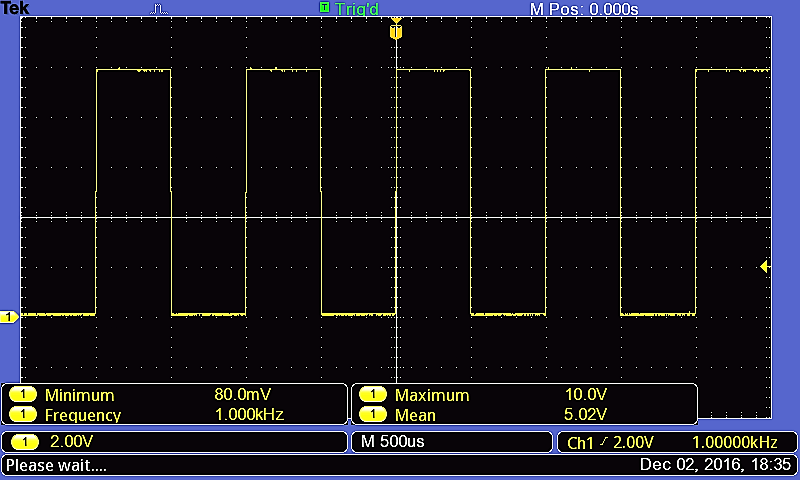This screenshot has height=480, width=800.
Task: Click the Mean measurement label
Action: [415, 415]
